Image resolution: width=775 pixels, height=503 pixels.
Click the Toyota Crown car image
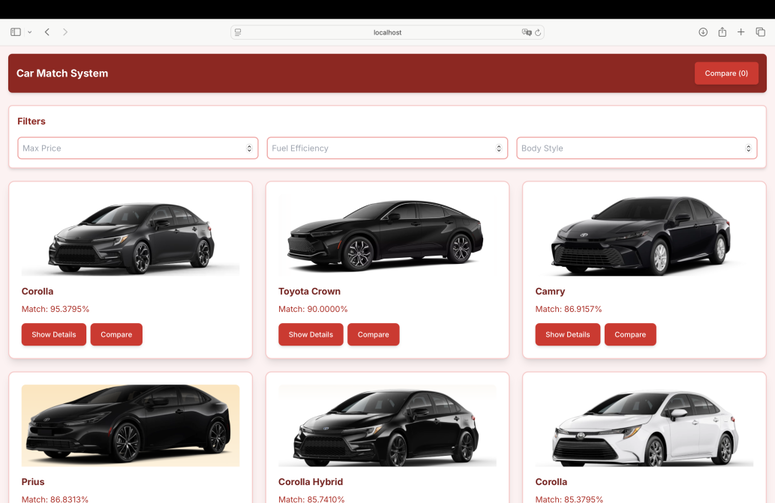[x=387, y=235]
